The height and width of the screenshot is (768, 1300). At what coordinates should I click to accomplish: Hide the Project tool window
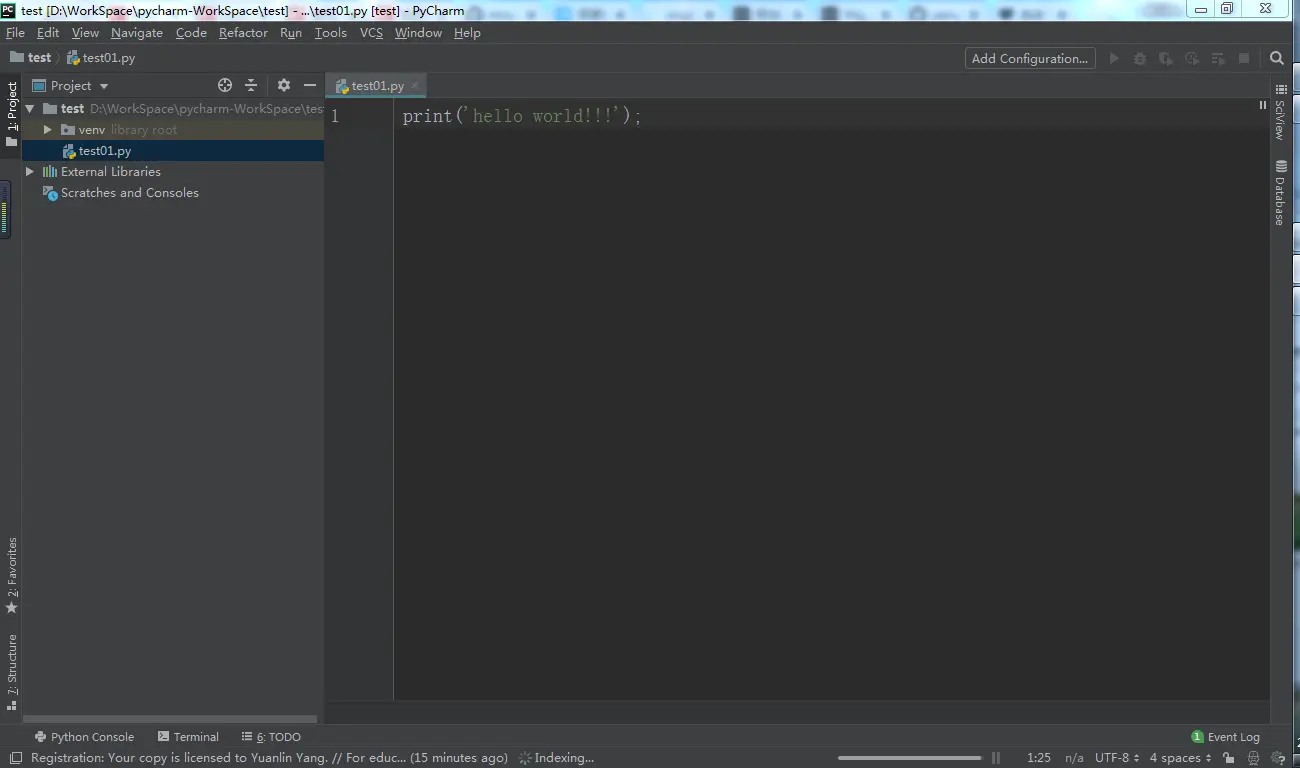[x=310, y=86]
